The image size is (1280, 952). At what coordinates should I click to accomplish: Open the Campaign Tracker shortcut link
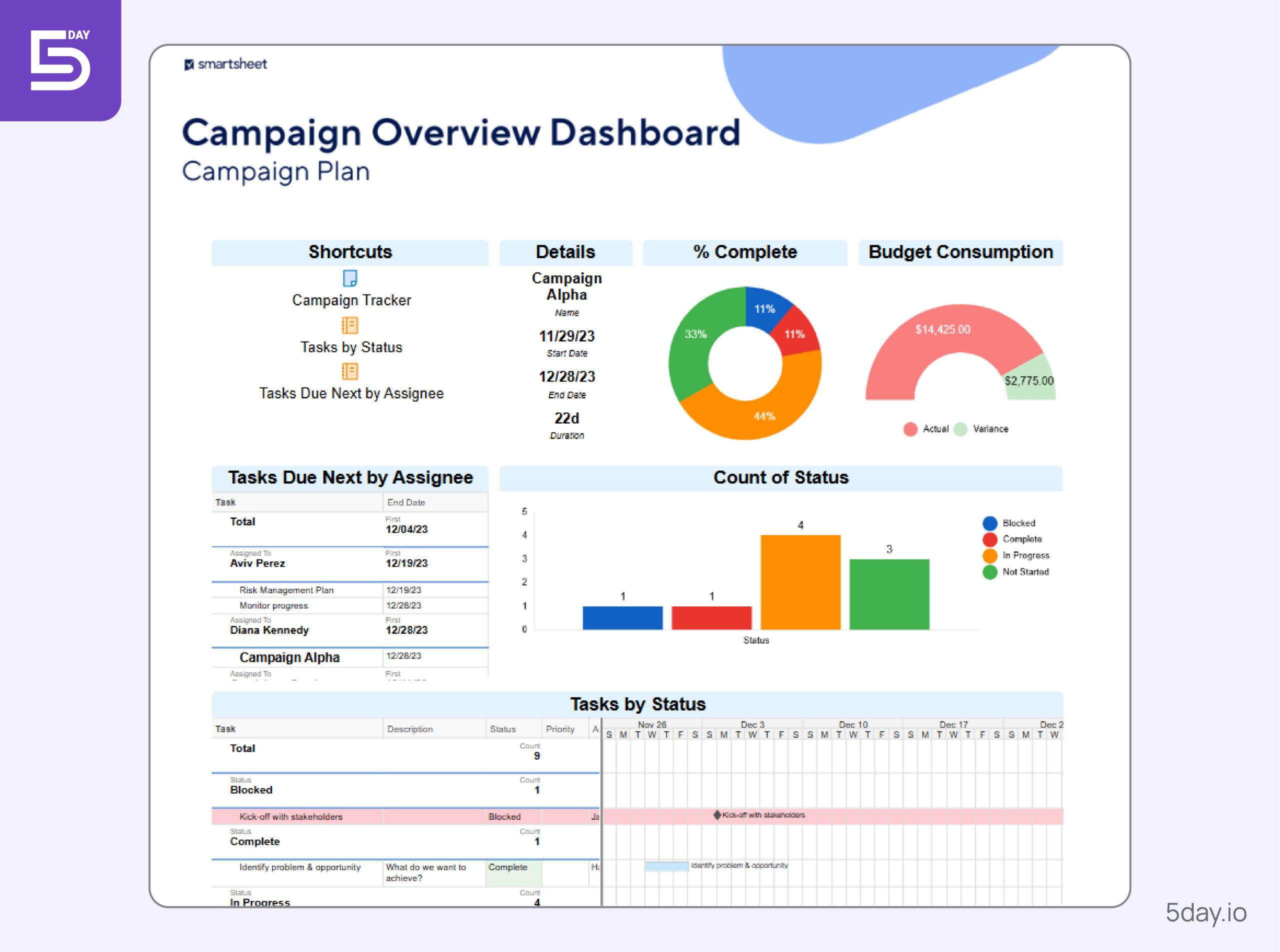pyautogui.click(x=351, y=300)
